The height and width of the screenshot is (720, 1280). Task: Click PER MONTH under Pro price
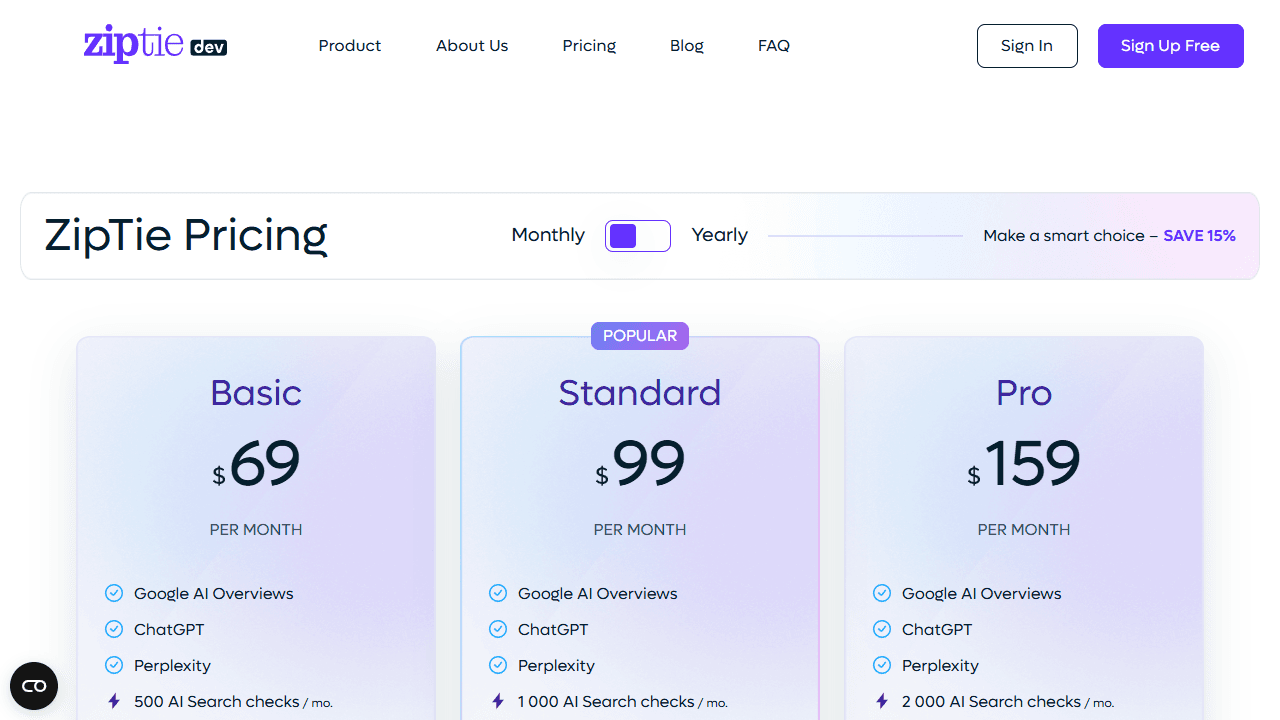1024,530
